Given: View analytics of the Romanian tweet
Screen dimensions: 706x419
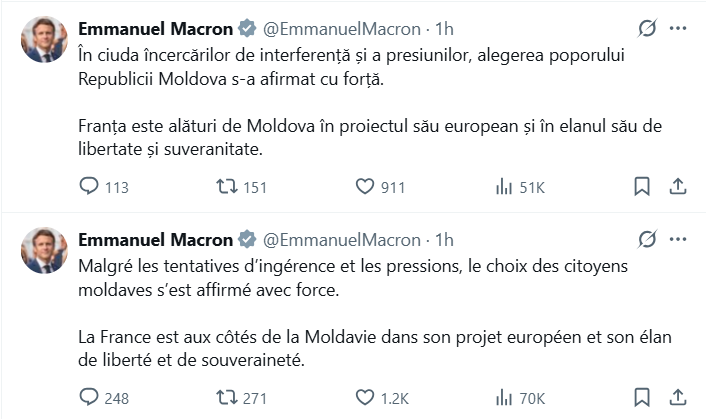Looking at the screenshot, I should [x=504, y=186].
